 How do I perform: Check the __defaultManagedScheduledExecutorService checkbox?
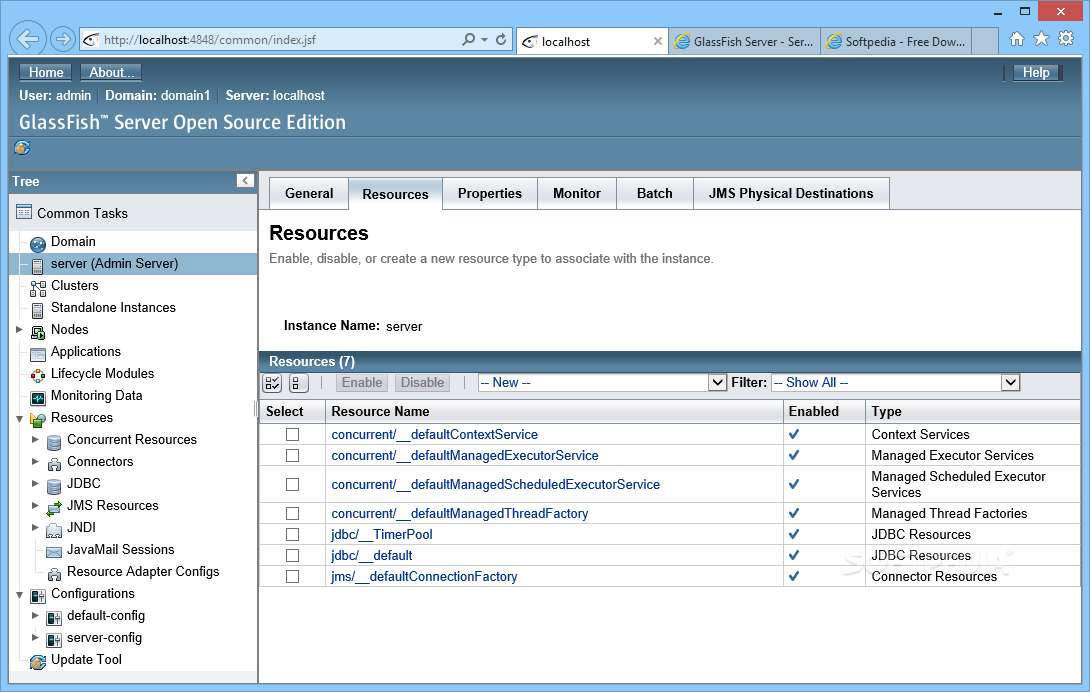click(293, 485)
